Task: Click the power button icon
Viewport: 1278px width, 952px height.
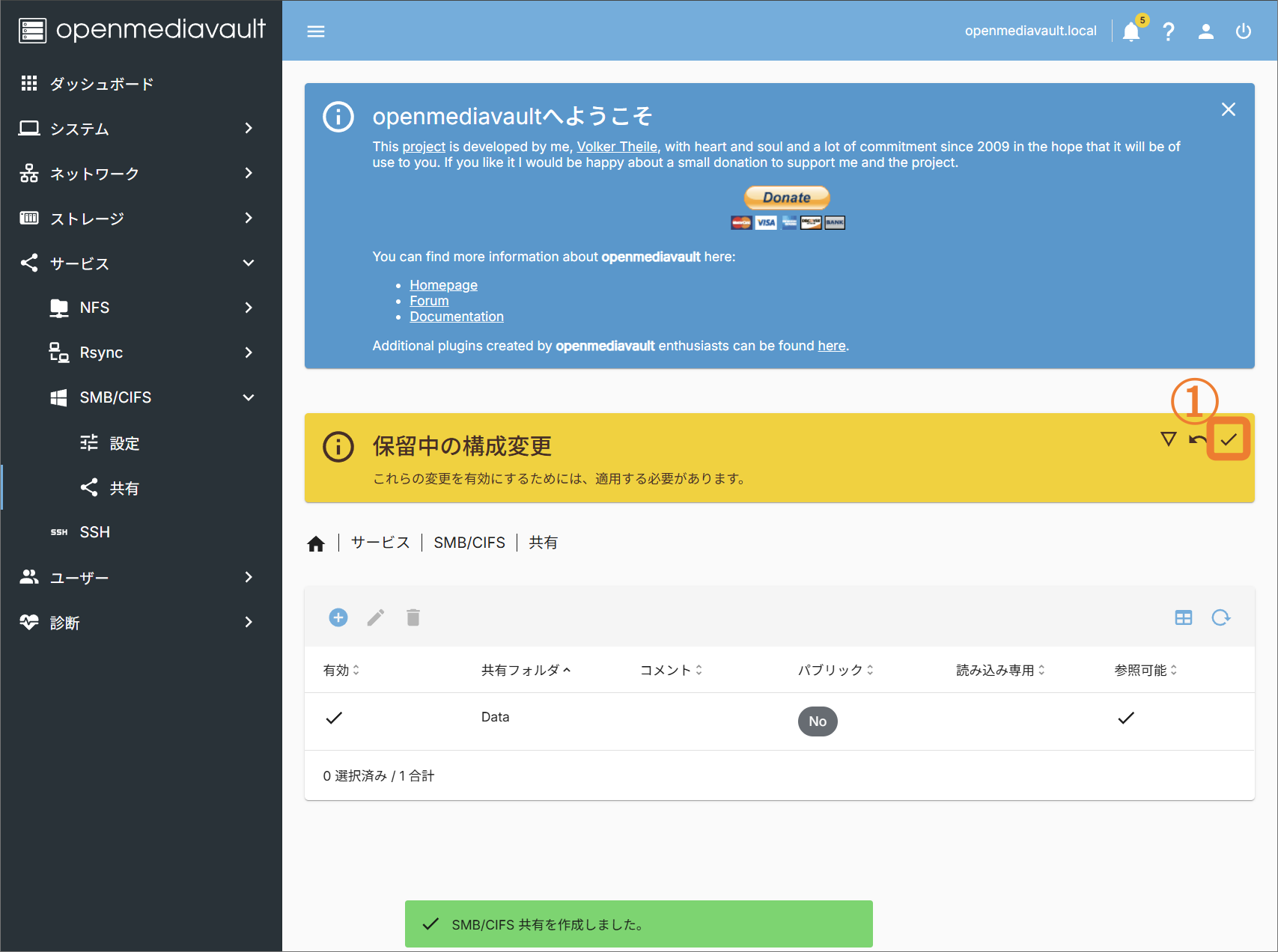Action: click(x=1244, y=31)
